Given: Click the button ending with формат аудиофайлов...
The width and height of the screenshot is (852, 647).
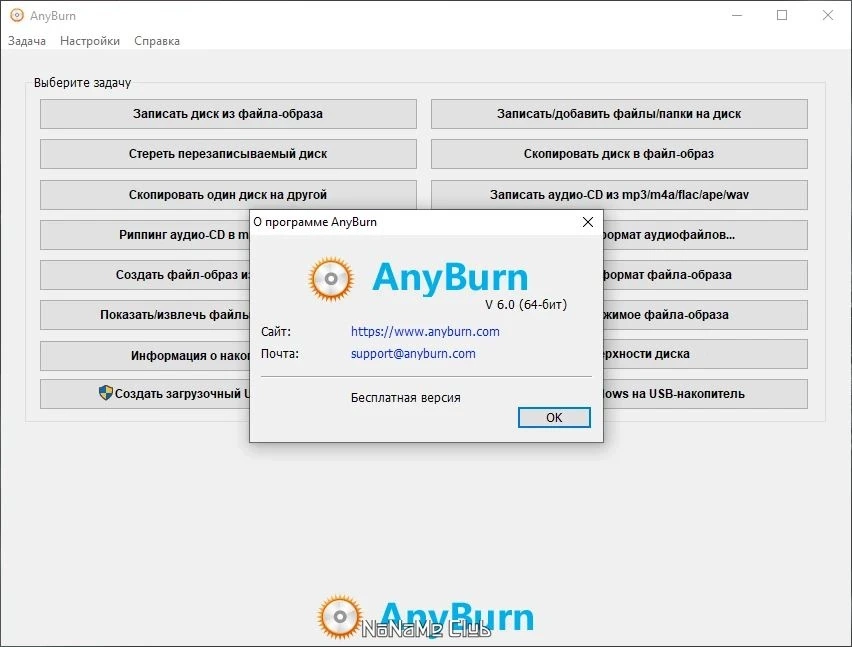Looking at the screenshot, I should pyautogui.click(x=705, y=235).
